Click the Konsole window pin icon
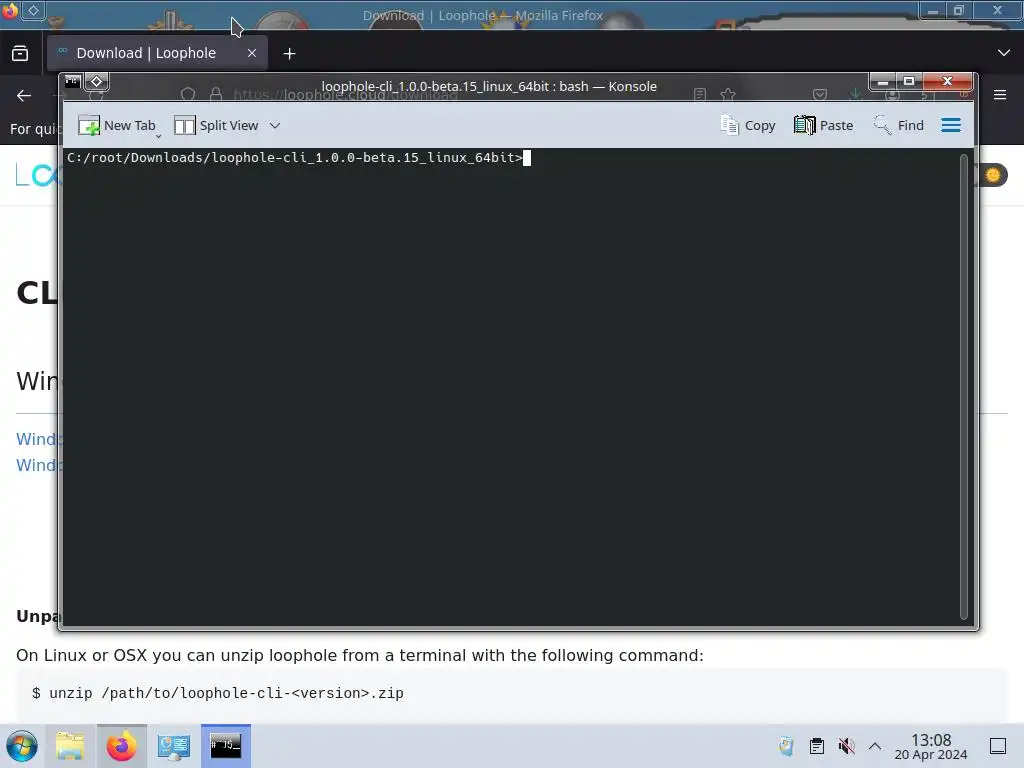 [x=97, y=82]
